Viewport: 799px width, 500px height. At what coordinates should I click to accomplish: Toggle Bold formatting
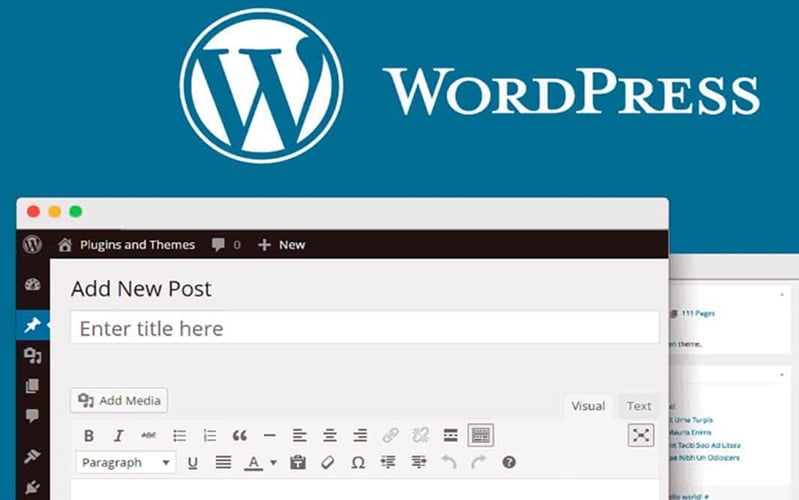coord(89,436)
